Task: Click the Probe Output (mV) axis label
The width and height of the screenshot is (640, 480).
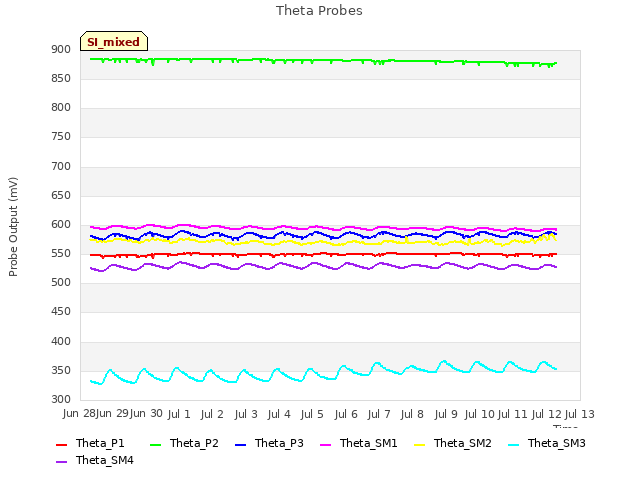Action: (x=13, y=227)
